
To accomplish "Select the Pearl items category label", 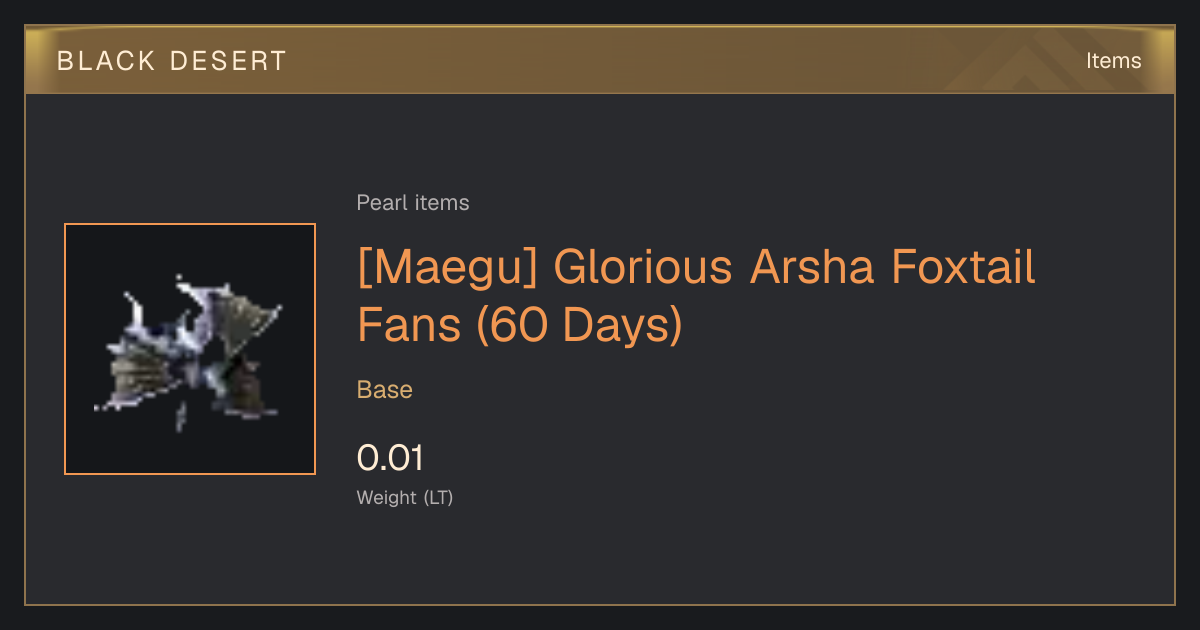I will tap(413, 203).
